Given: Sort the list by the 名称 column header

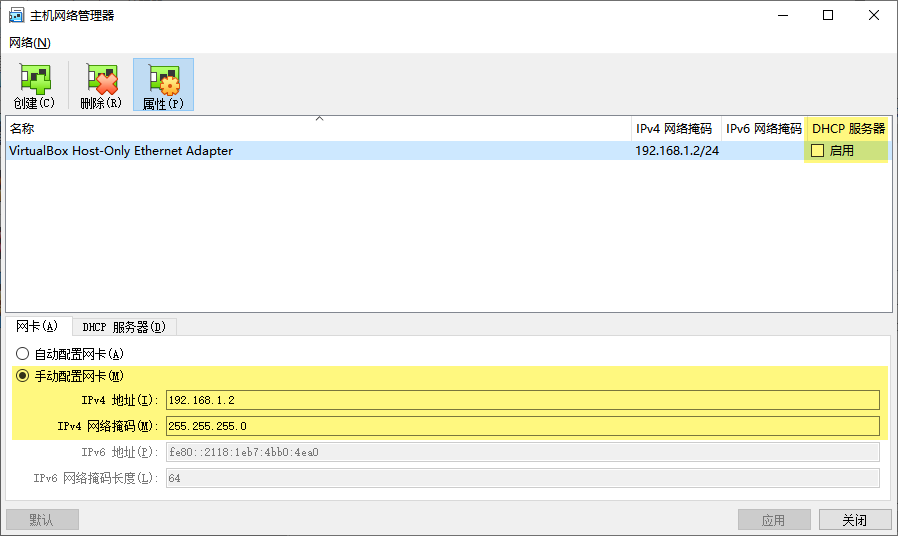Looking at the screenshot, I should (300, 129).
